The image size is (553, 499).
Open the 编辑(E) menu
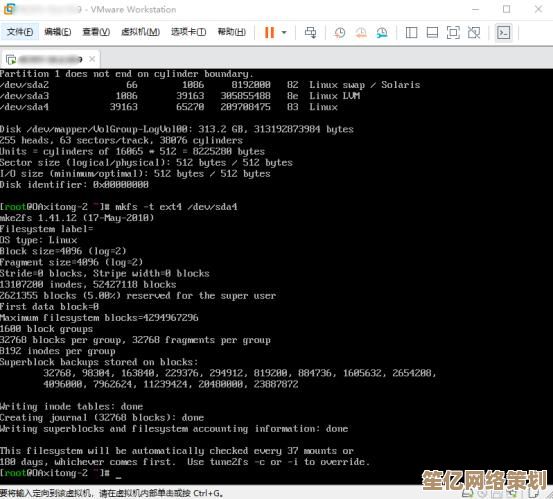point(57,32)
